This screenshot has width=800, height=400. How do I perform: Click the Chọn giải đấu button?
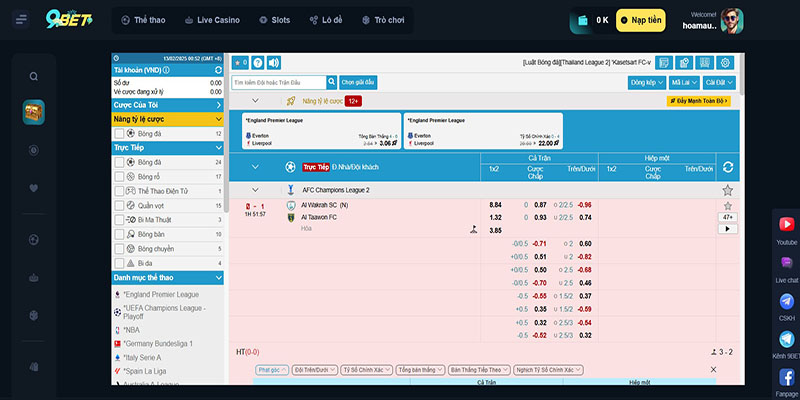358,83
